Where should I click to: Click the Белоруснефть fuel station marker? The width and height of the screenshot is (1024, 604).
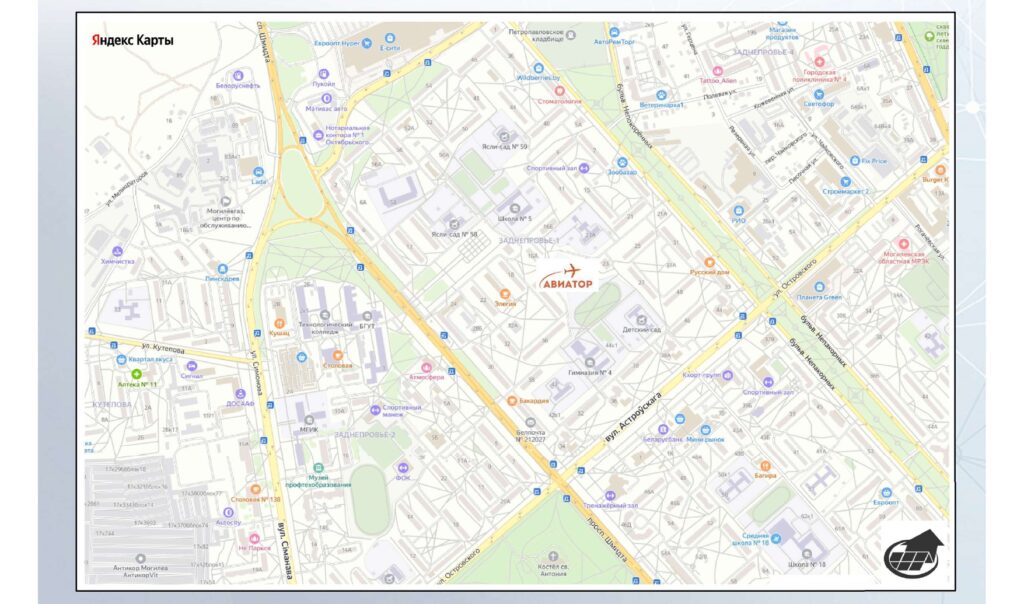click(x=238, y=76)
